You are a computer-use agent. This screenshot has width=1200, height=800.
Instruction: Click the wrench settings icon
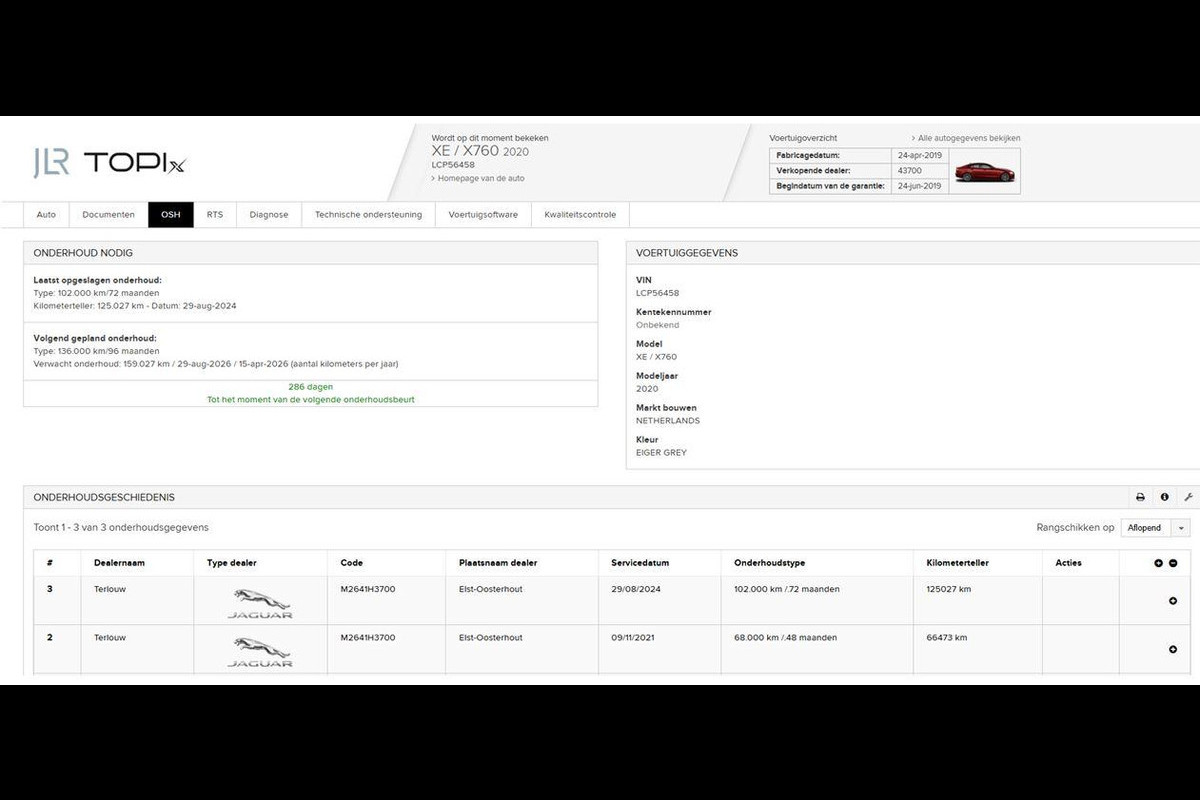pos(1188,497)
